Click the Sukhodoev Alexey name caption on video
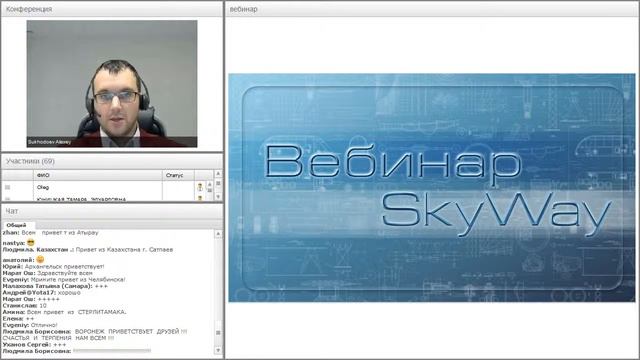Image resolution: width=640 pixels, height=360 pixels. (49, 142)
